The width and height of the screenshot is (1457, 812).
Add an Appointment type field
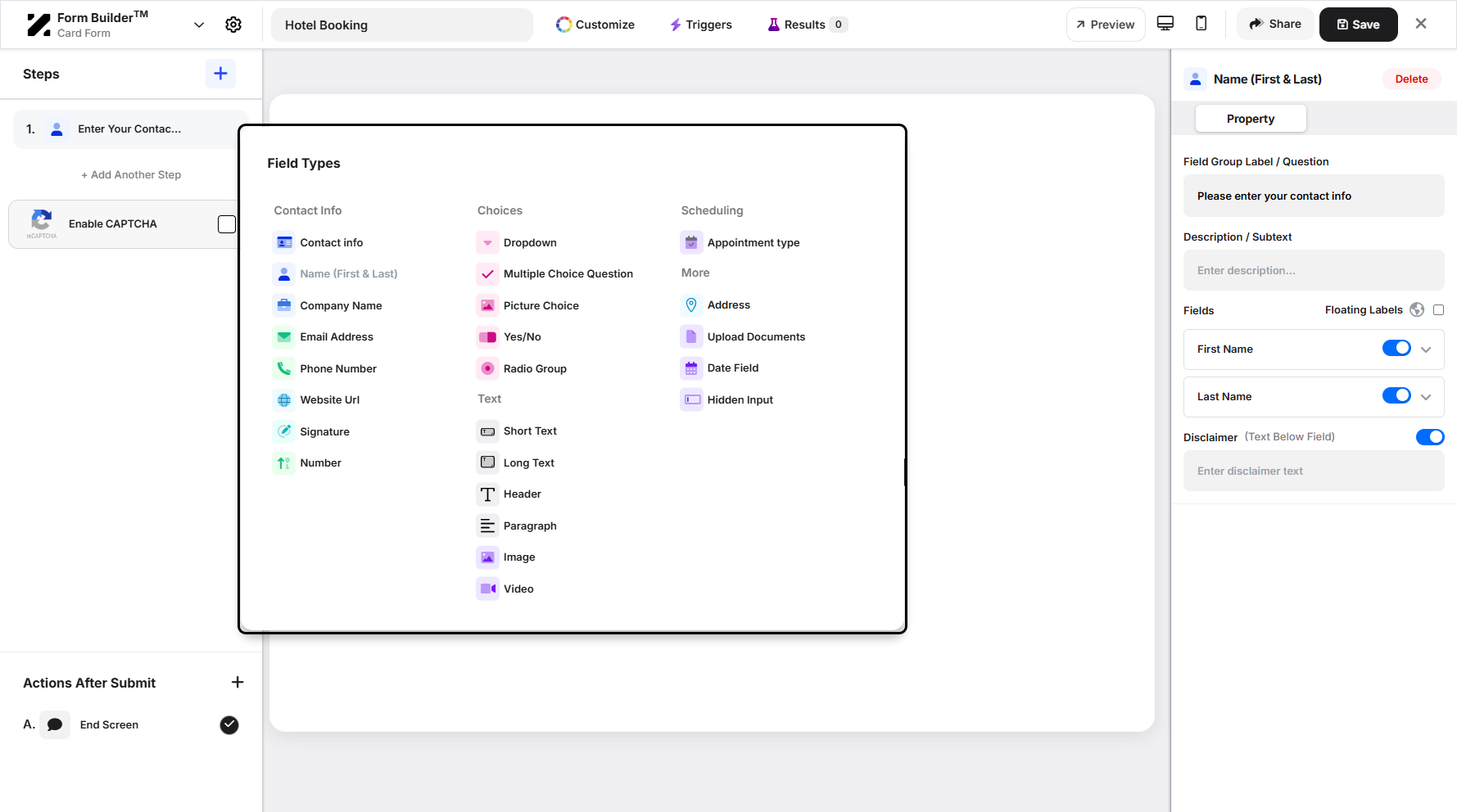tap(740, 242)
